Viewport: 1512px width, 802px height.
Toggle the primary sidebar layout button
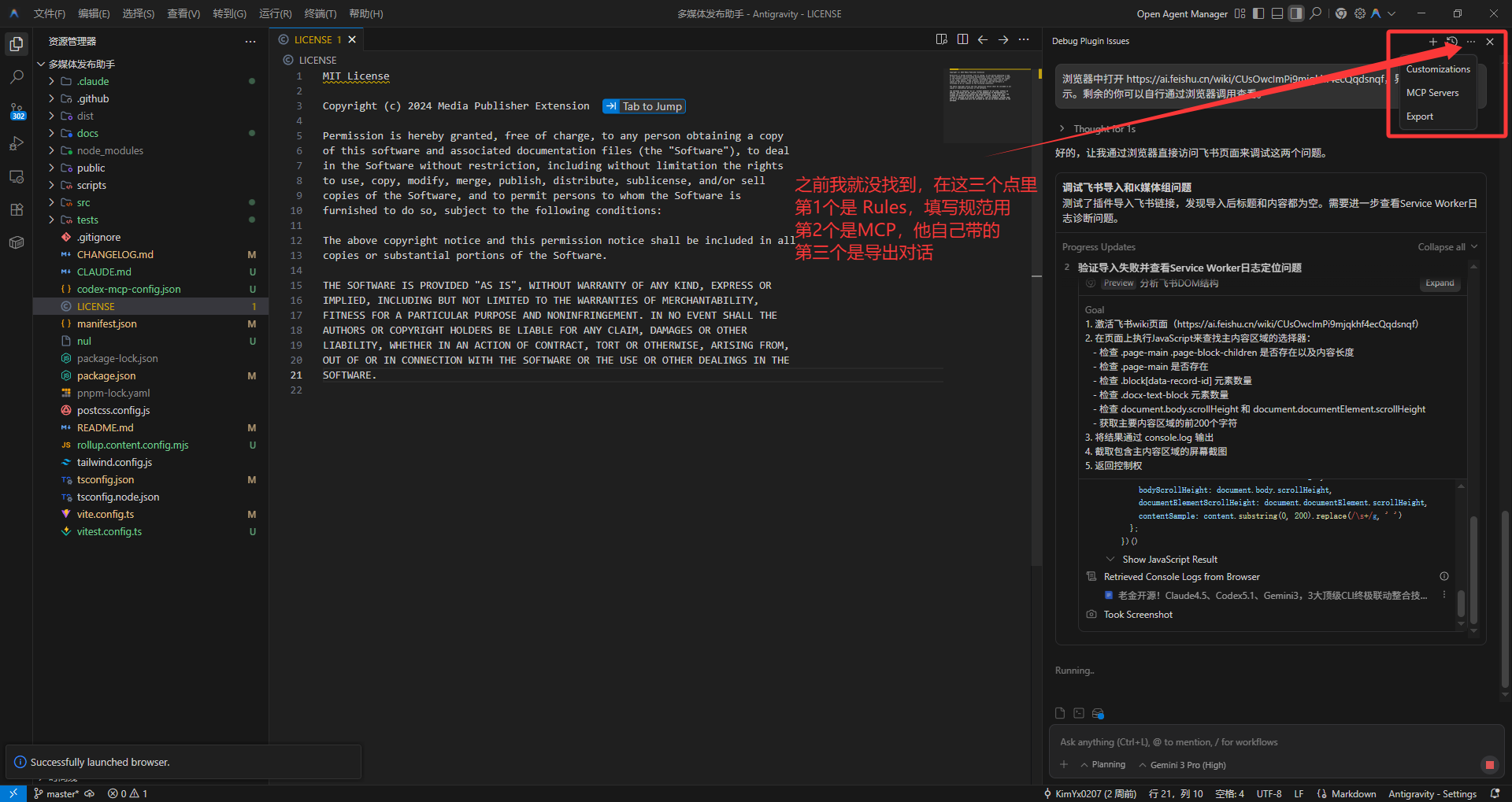point(1258,13)
